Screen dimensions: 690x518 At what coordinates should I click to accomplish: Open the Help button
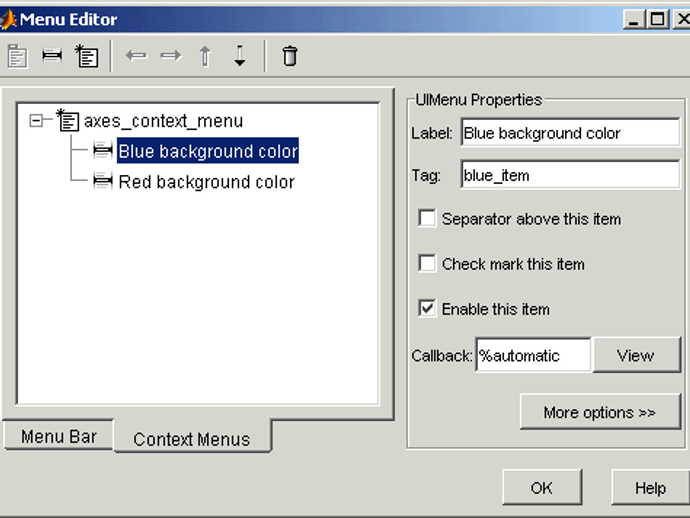[650, 487]
